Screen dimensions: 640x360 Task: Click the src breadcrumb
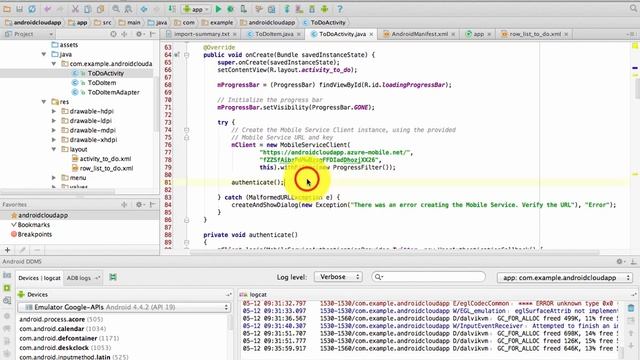(102, 22)
